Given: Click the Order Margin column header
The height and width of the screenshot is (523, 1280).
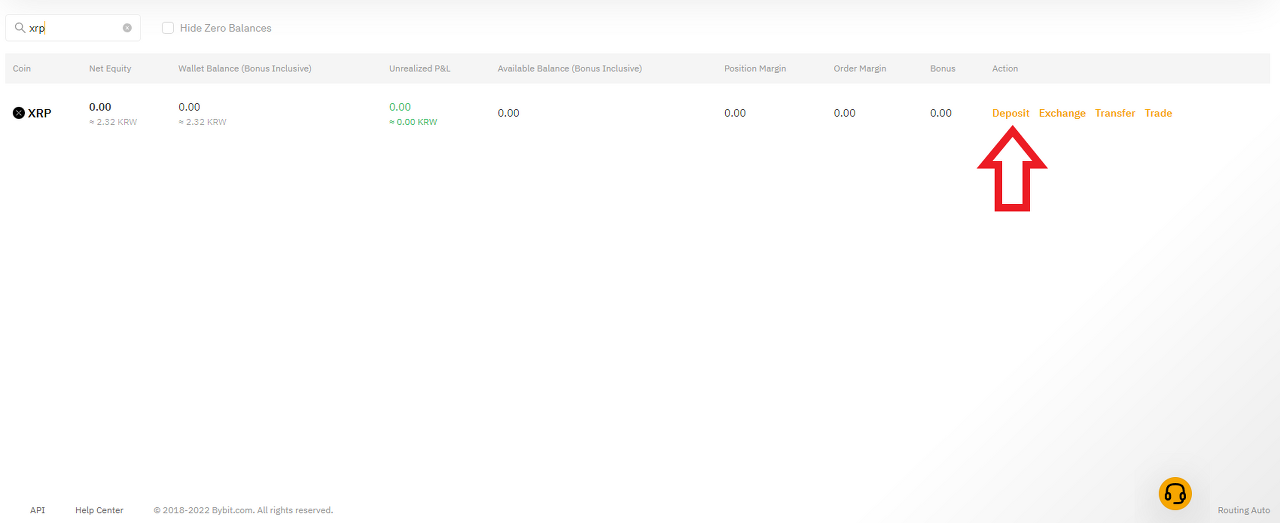Looking at the screenshot, I should pos(860,68).
